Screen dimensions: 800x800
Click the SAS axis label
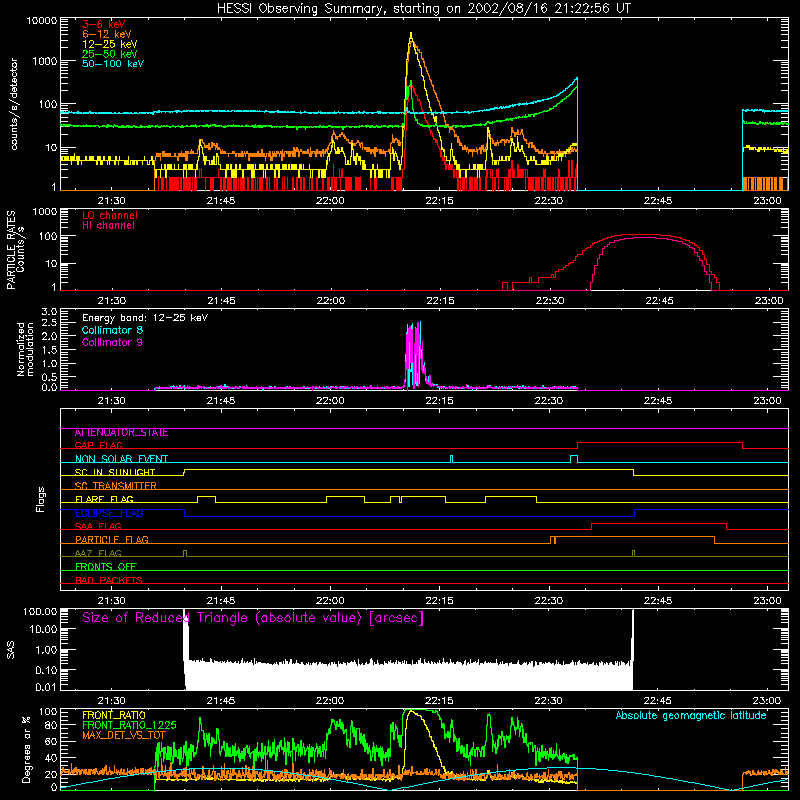pyautogui.click(x=11, y=649)
